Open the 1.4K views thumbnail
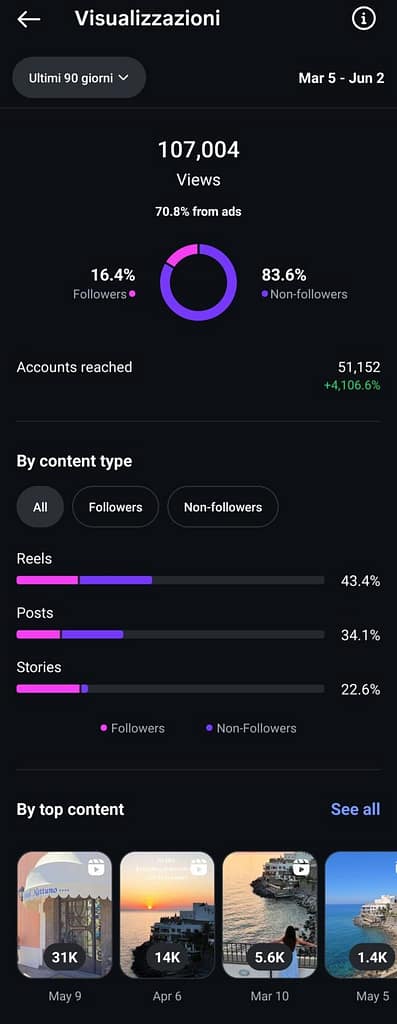This screenshot has height=1024, width=397. [x=361, y=914]
